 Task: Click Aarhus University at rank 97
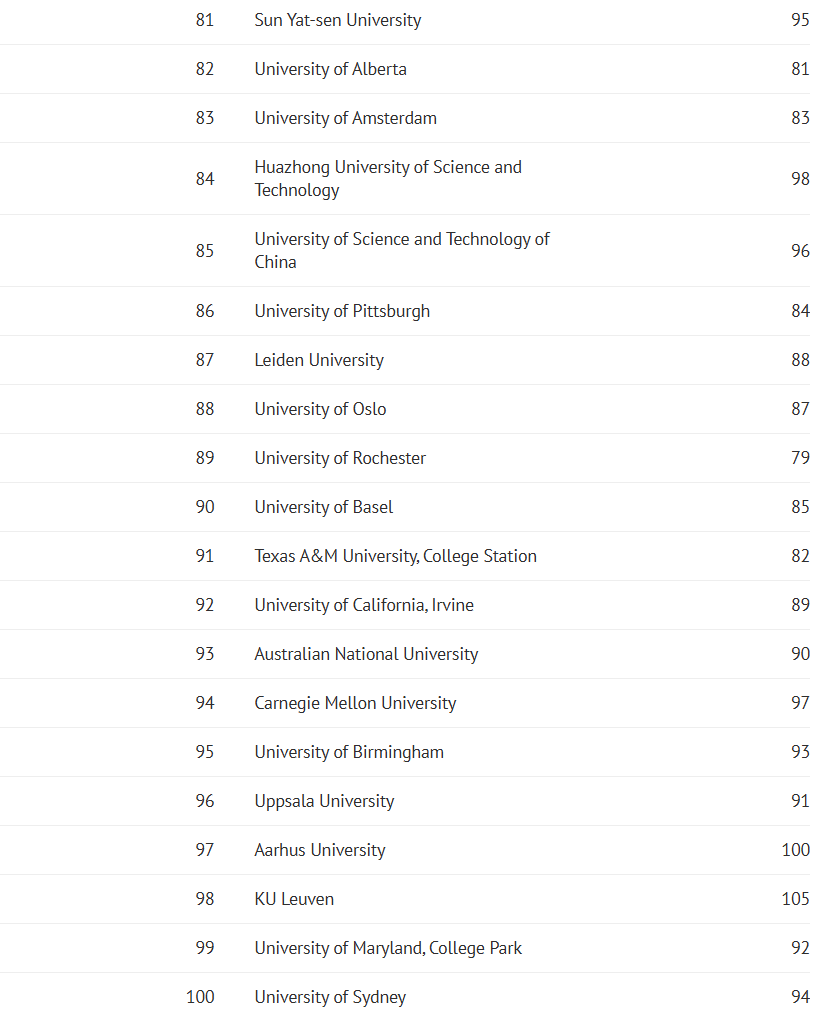coord(320,850)
